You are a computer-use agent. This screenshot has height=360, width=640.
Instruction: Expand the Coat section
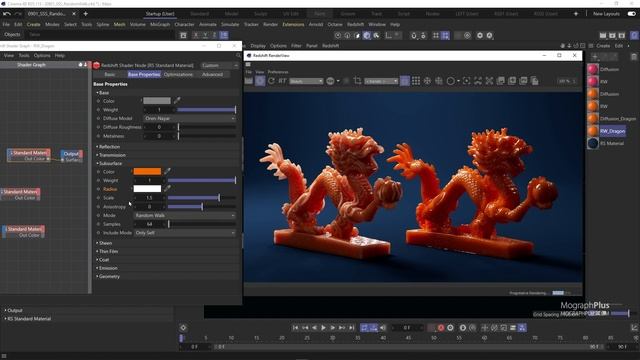[103, 260]
